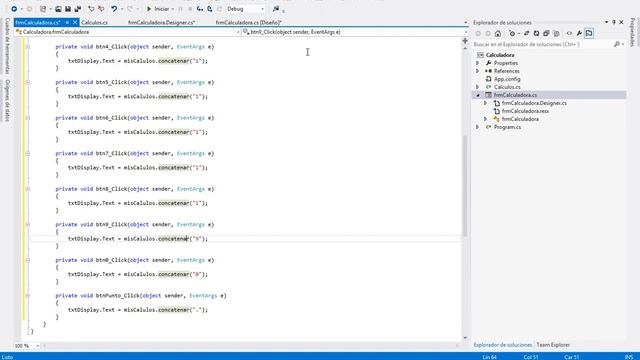Click the Solution Explorer Refresh icon

[536, 33]
